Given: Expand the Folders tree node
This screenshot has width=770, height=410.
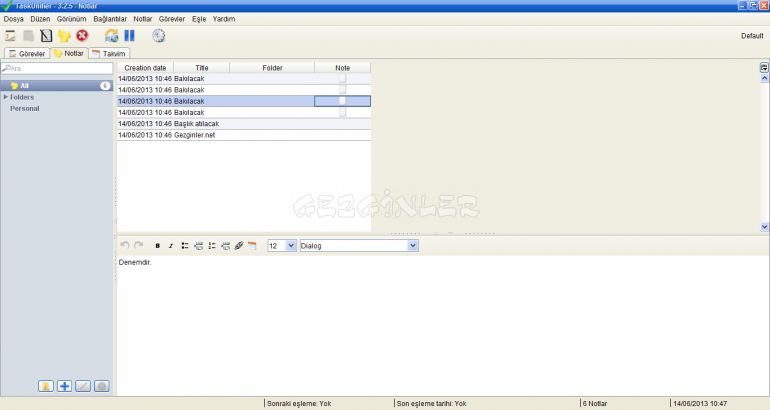Looking at the screenshot, I should pos(6,97).
